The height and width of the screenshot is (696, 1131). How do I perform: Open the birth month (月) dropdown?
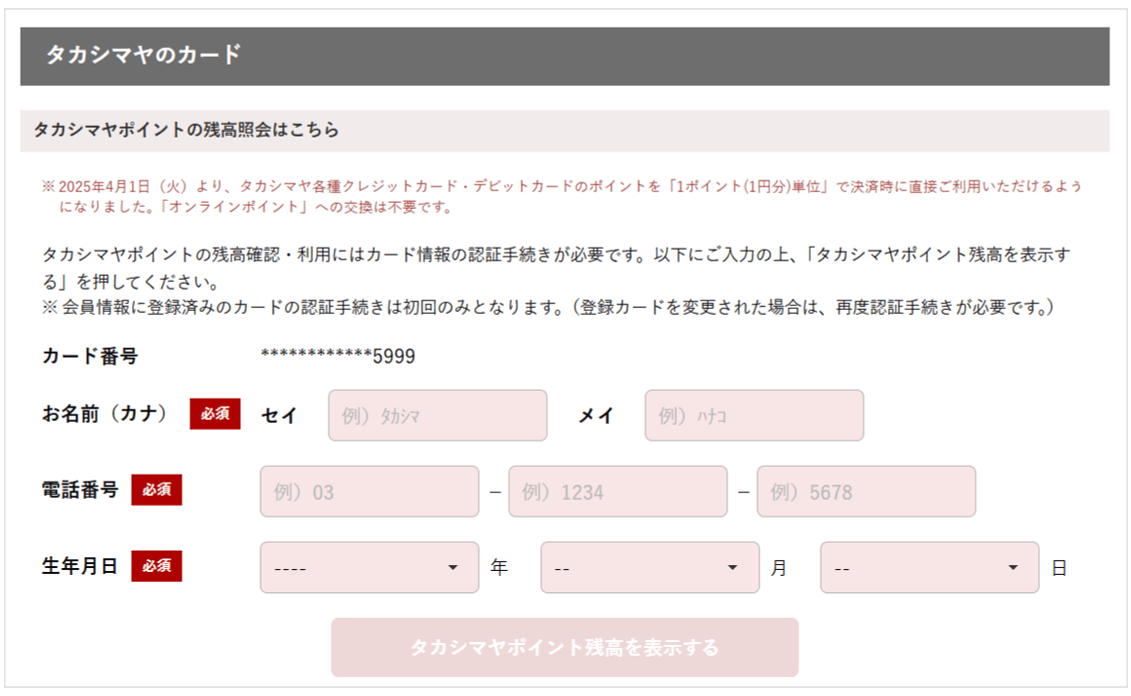[x=649, y=568]
